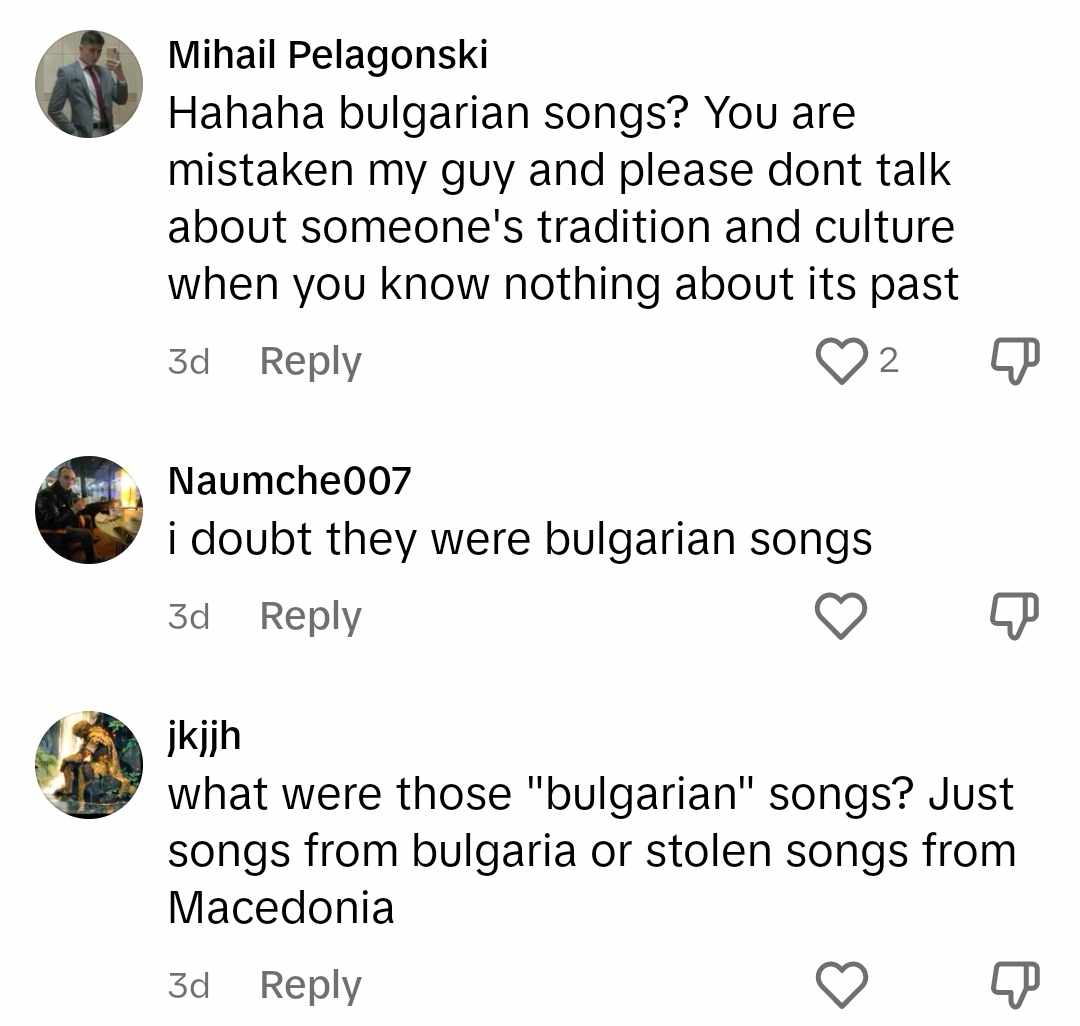Image resolution: width=1080 pixels, height=1026 pixels.
Task: Dislike jkjjh's comment
Action: coord(1014,985)
